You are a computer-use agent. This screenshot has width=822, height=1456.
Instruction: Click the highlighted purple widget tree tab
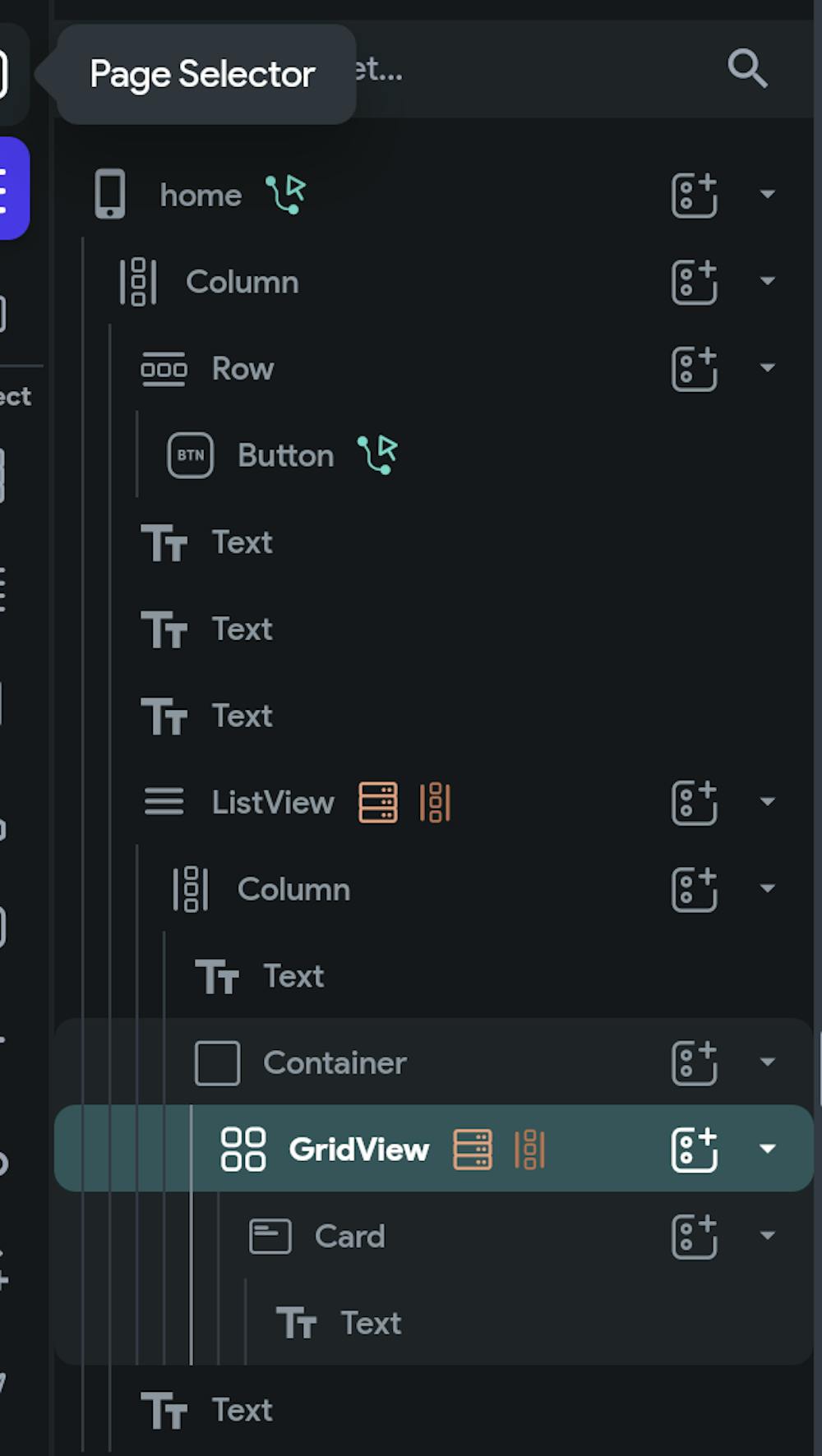(12, 189)
